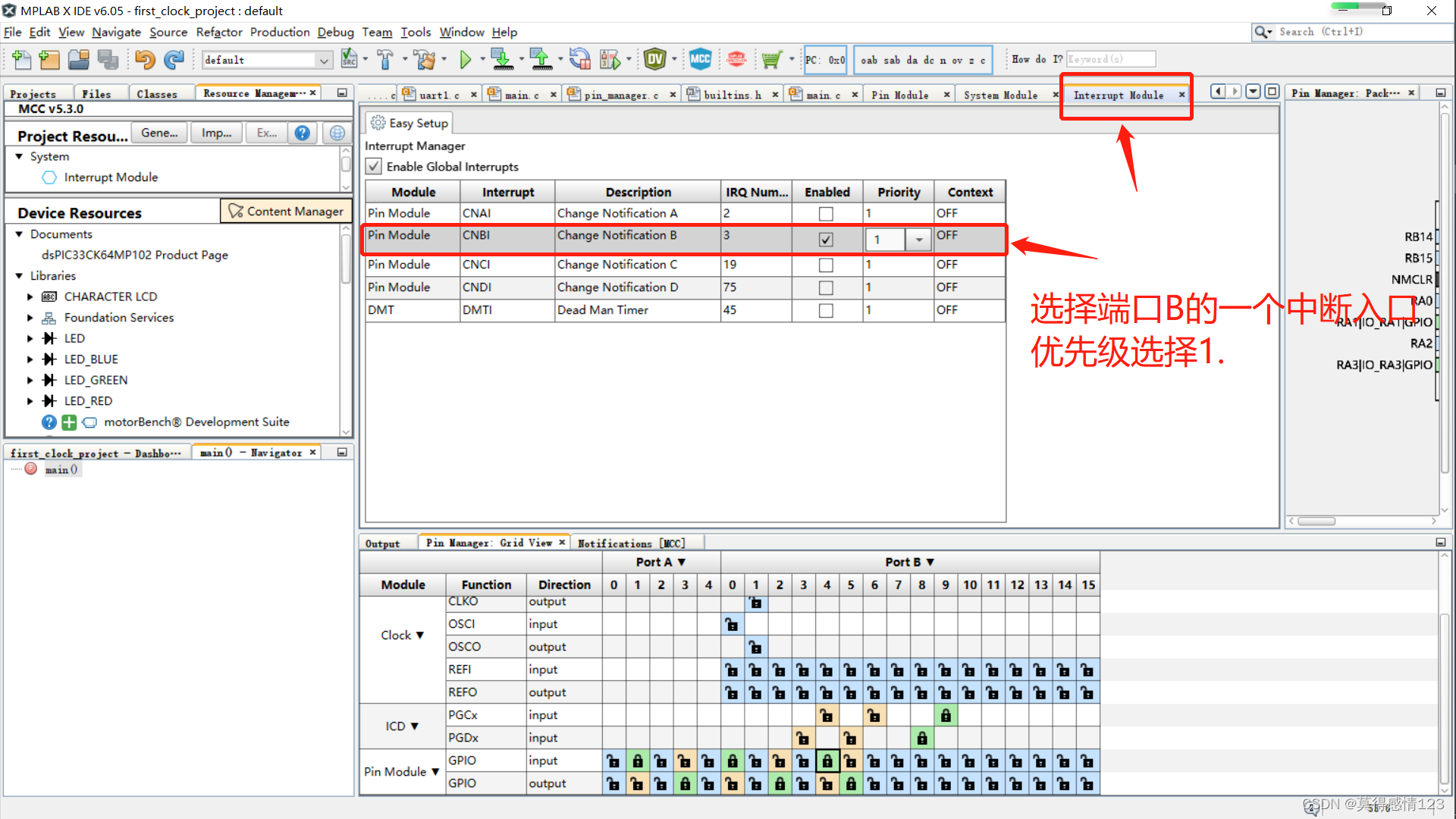
Task: Click RB9 lock in PGCx row
Action: click(946, 715)
